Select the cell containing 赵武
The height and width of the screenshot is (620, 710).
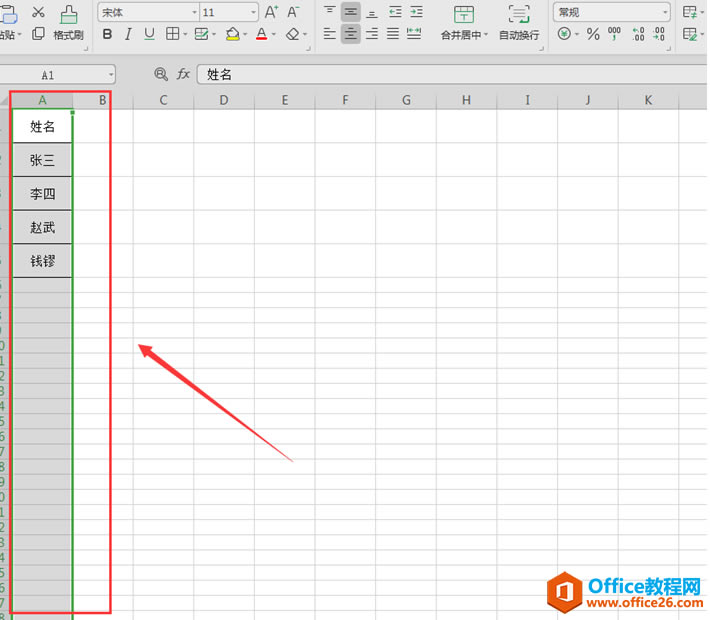[42, 227]
